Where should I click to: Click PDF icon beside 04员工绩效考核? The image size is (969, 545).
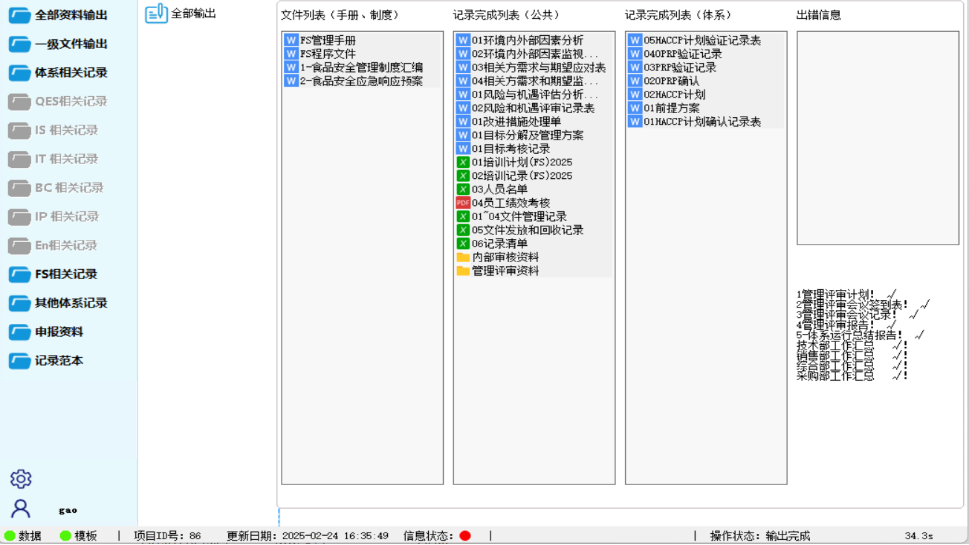tap(463, 203)
